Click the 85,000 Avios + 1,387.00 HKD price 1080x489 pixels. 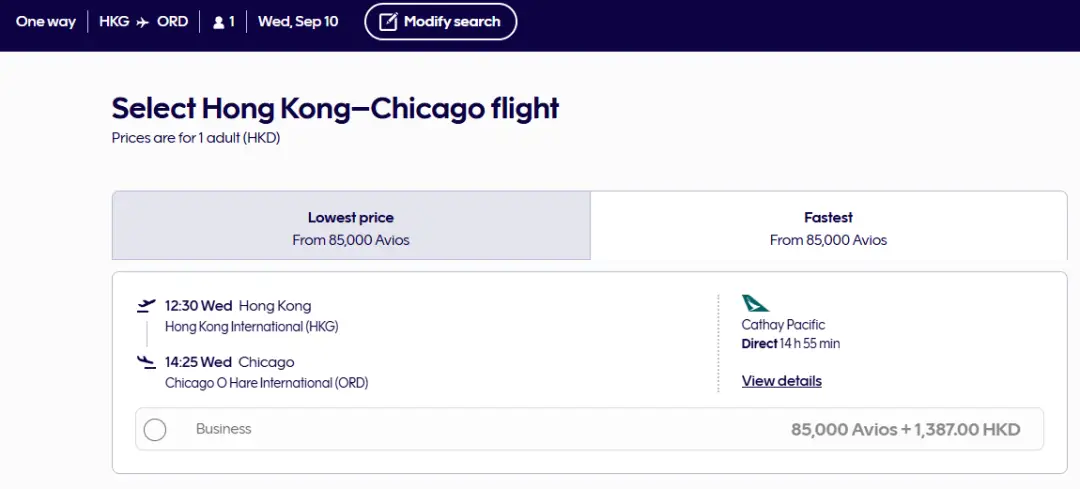(905, 430)
